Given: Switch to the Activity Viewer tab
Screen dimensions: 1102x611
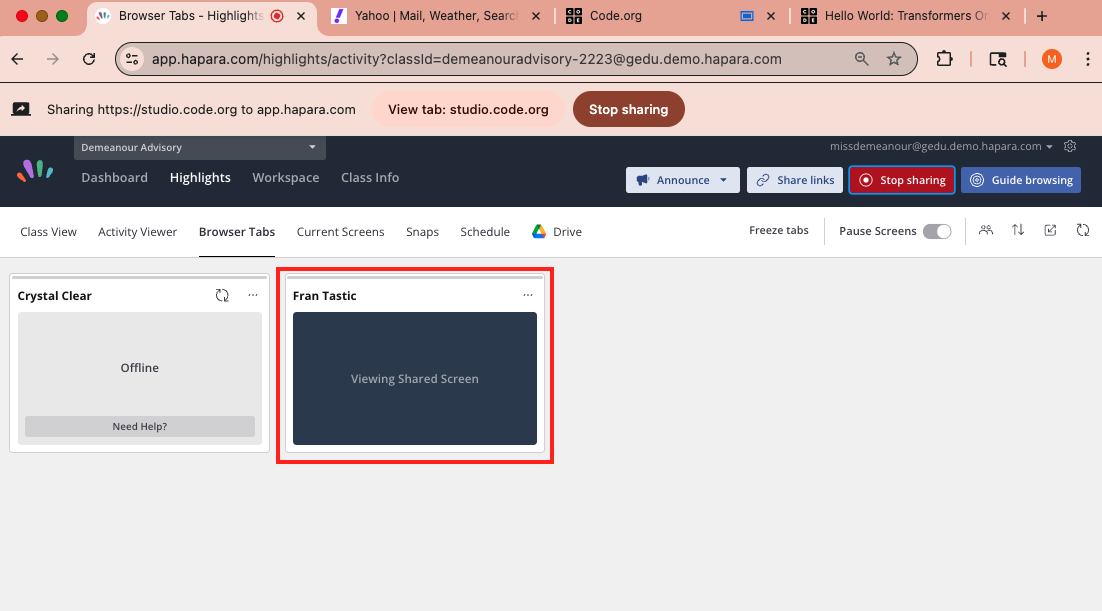Looking at the screenshot, I should [137, 231].
